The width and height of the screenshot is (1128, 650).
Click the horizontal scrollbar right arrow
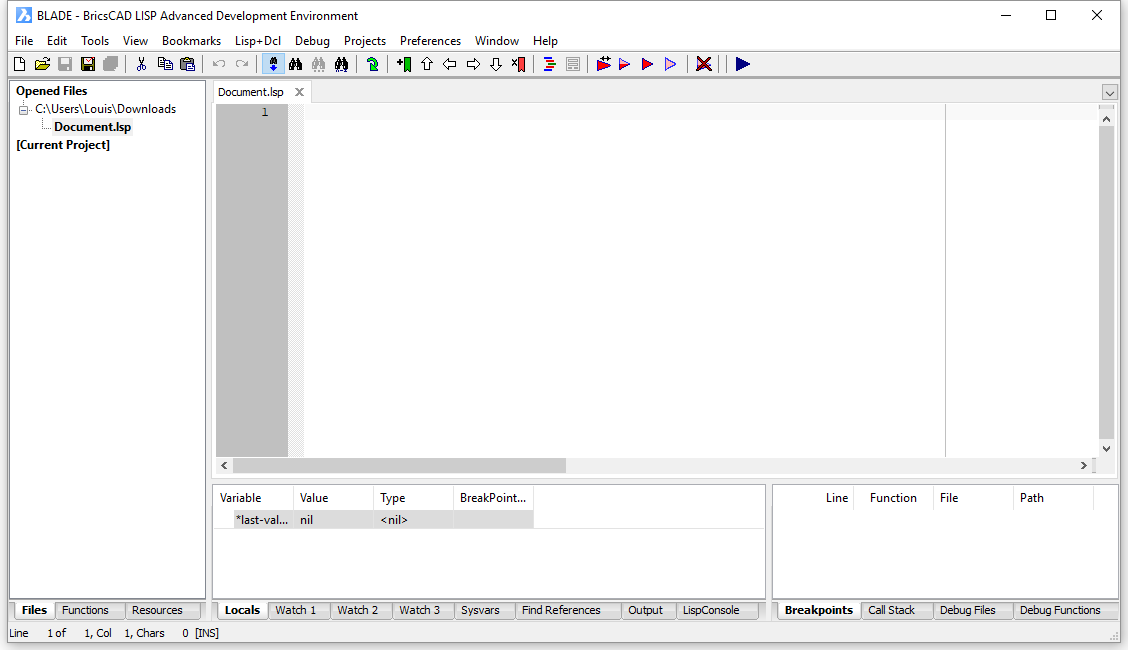pyautogui.click(x=1083, y=466)
